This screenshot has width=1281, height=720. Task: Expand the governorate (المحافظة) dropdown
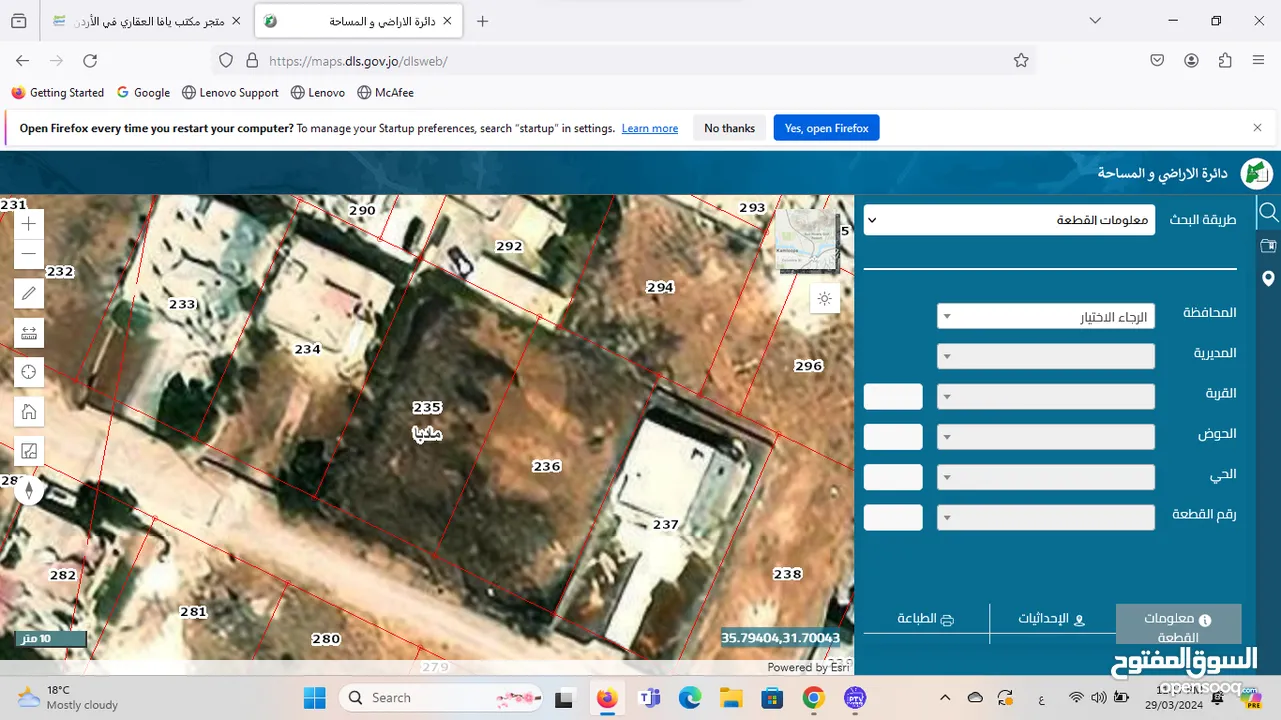(1046, 316)
